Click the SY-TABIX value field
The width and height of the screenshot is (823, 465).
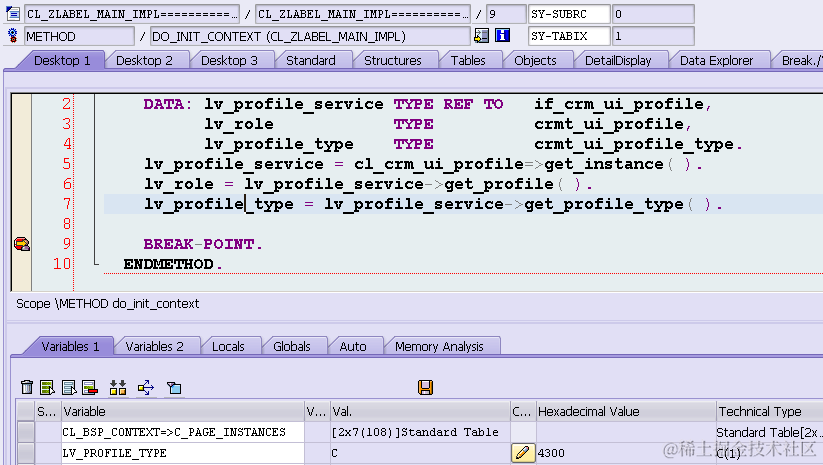(x=653, y=36)
